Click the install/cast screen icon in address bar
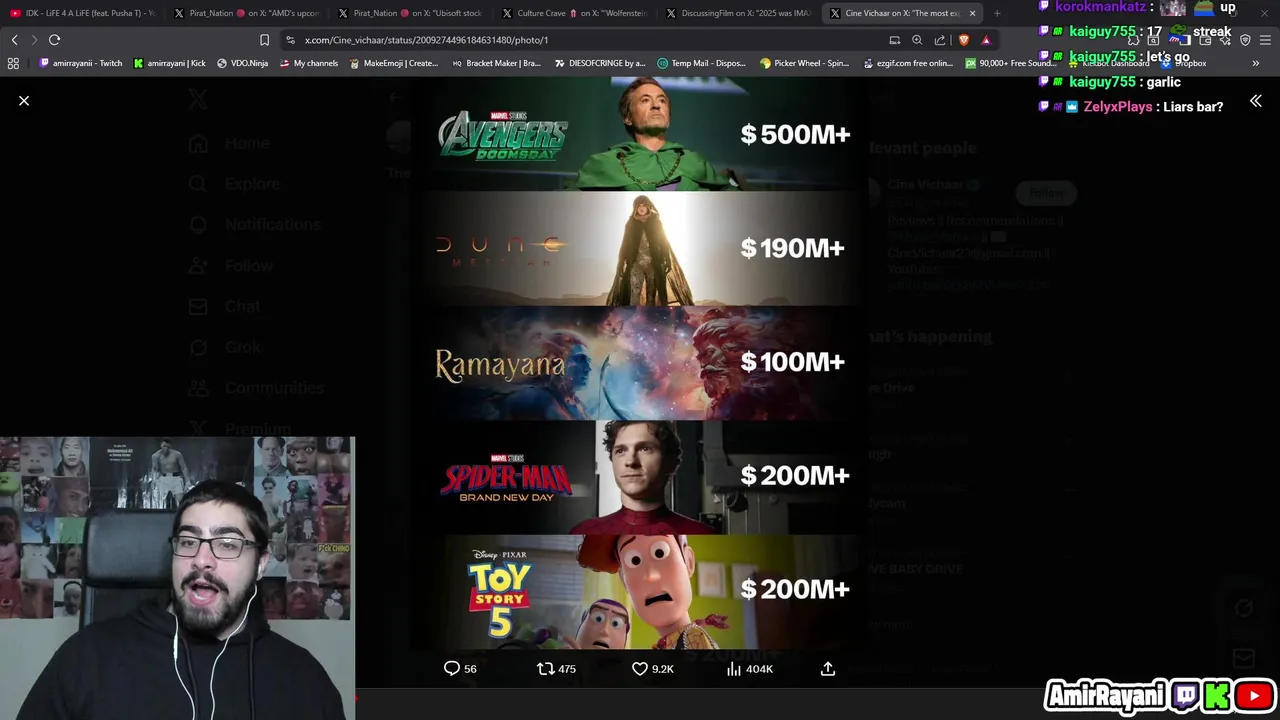The image size is (1280, 720). click(895, 40)
